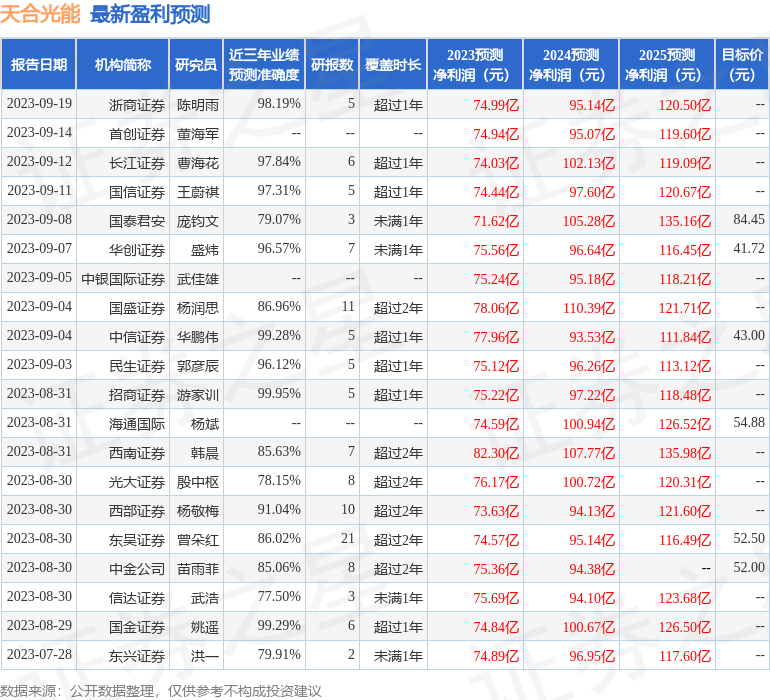Click the 天合光能 title text

click(40, 14)
